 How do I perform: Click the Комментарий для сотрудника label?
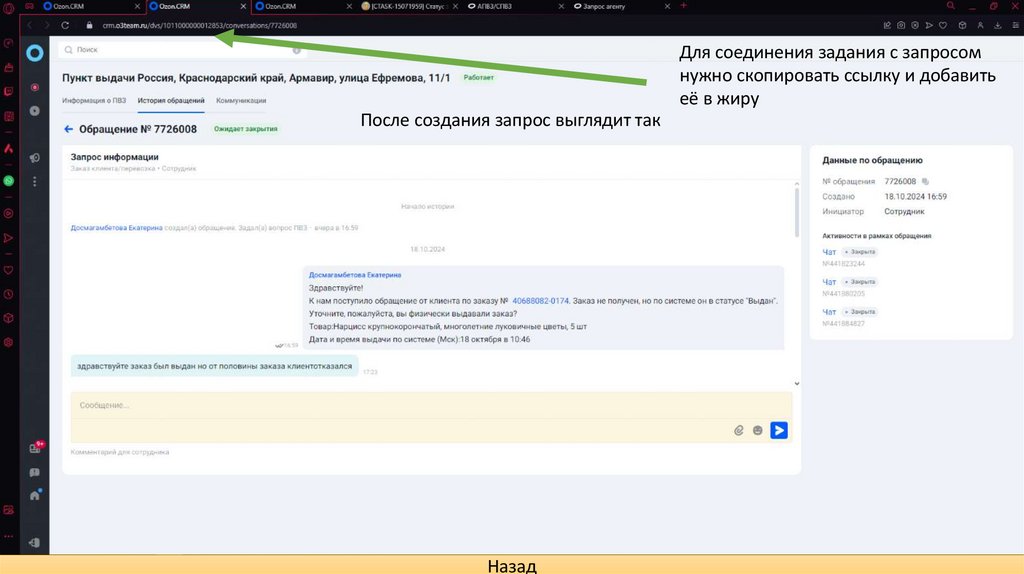tap(120, 452)
